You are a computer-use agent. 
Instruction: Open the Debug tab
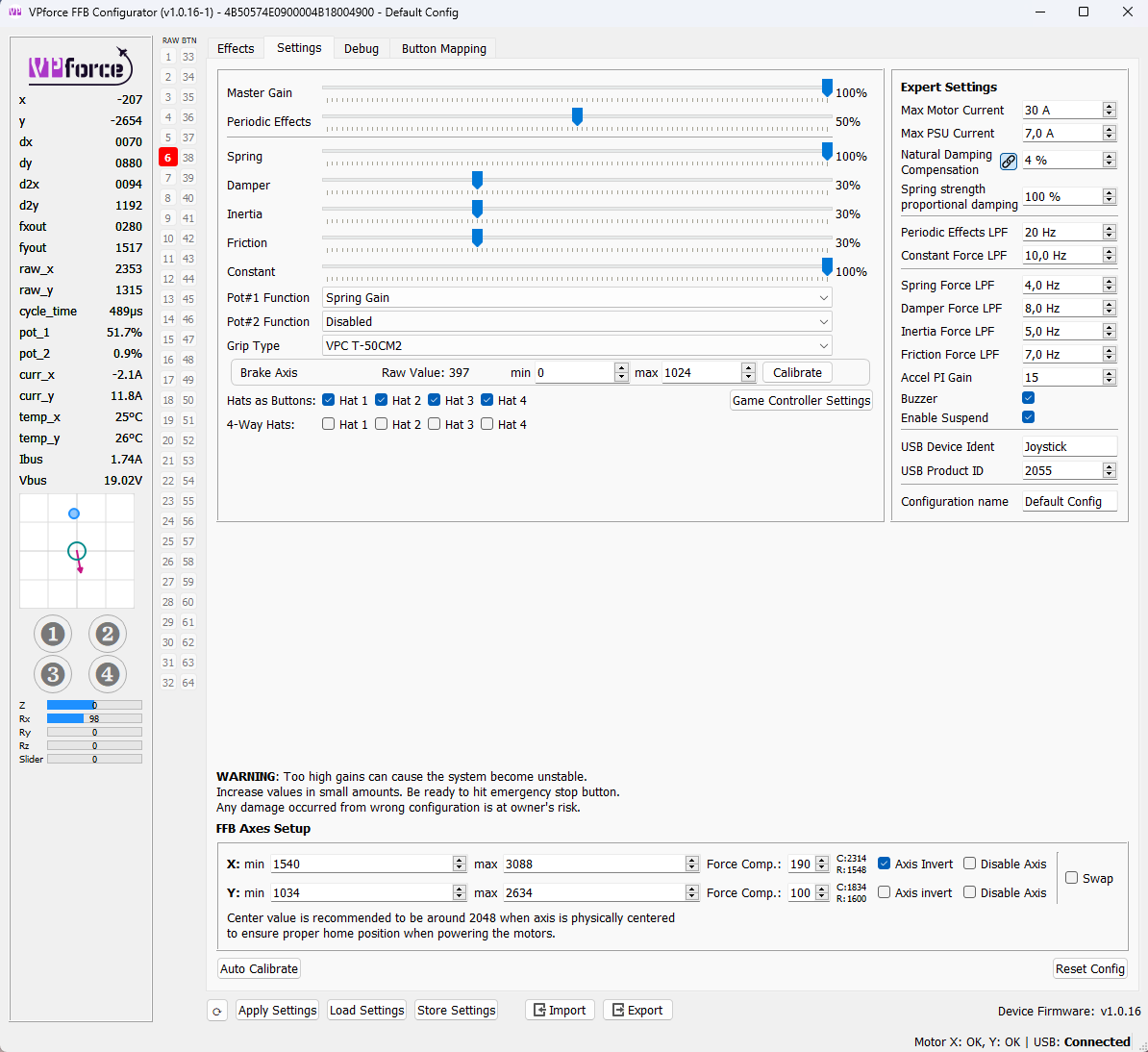(361, 48)
